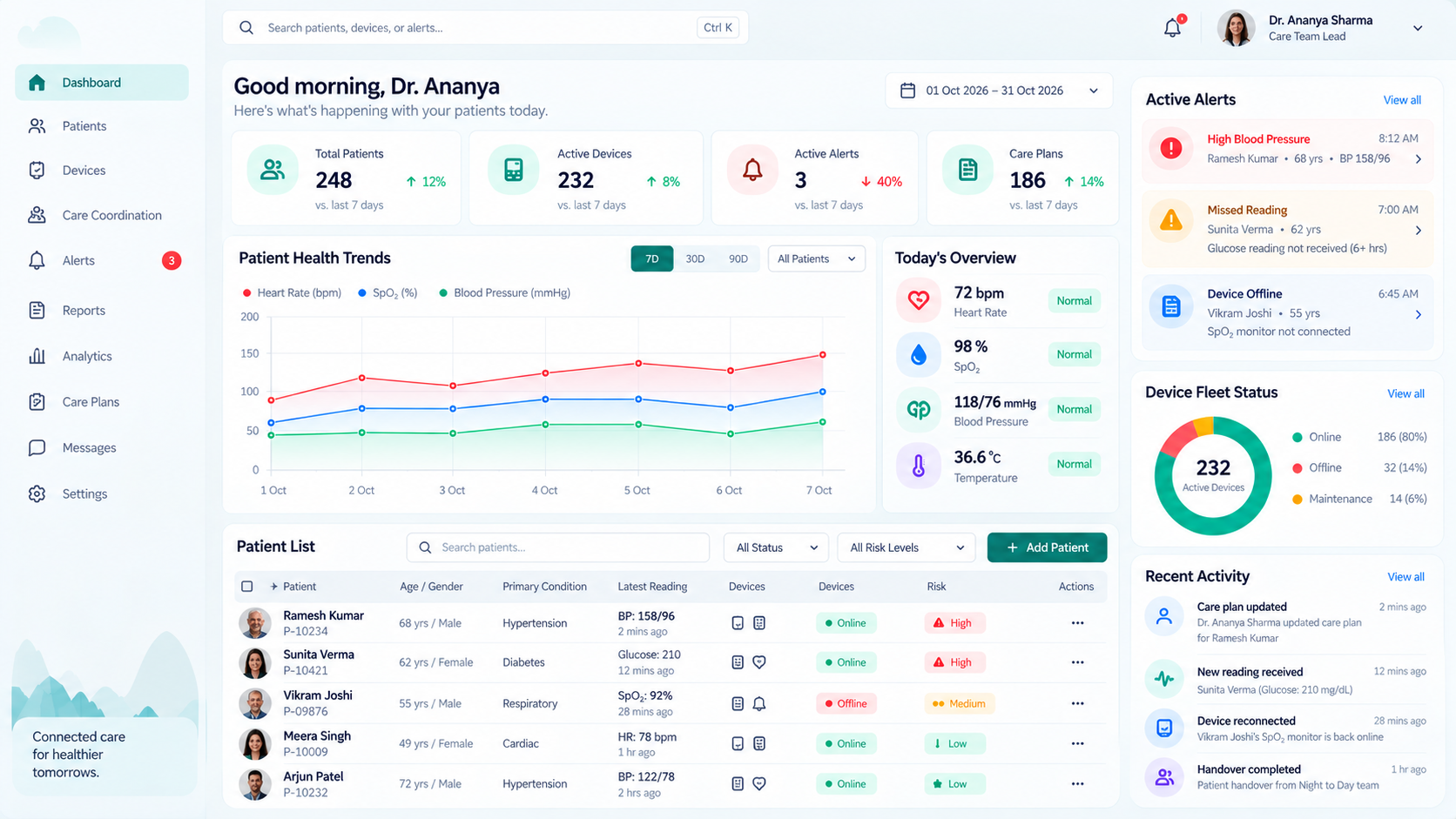Expand the High Blood Pressure alert chevron
1456x819 pixels.
(x=1419, y=158)
